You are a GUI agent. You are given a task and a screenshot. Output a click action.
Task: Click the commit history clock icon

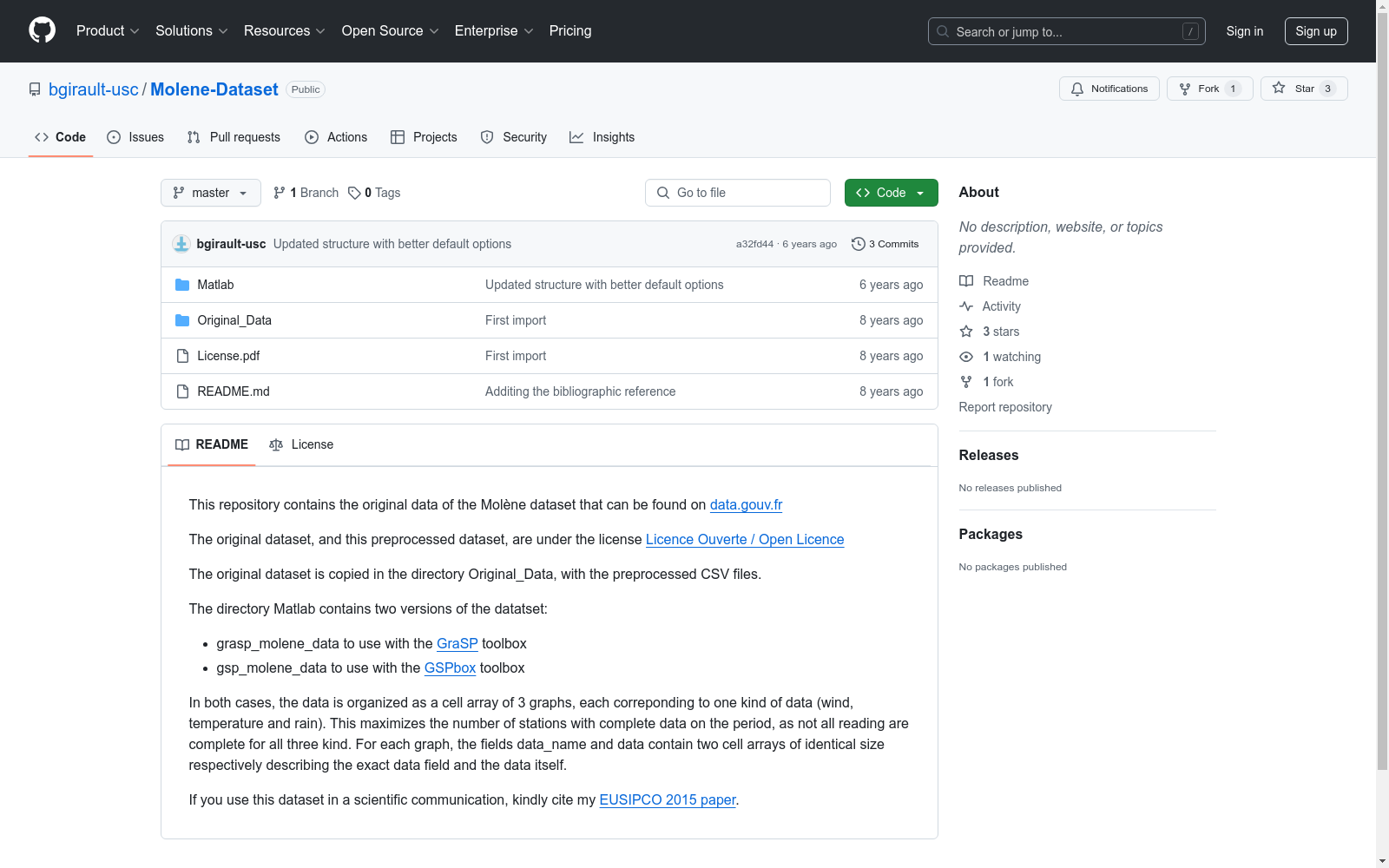[859, 244]
